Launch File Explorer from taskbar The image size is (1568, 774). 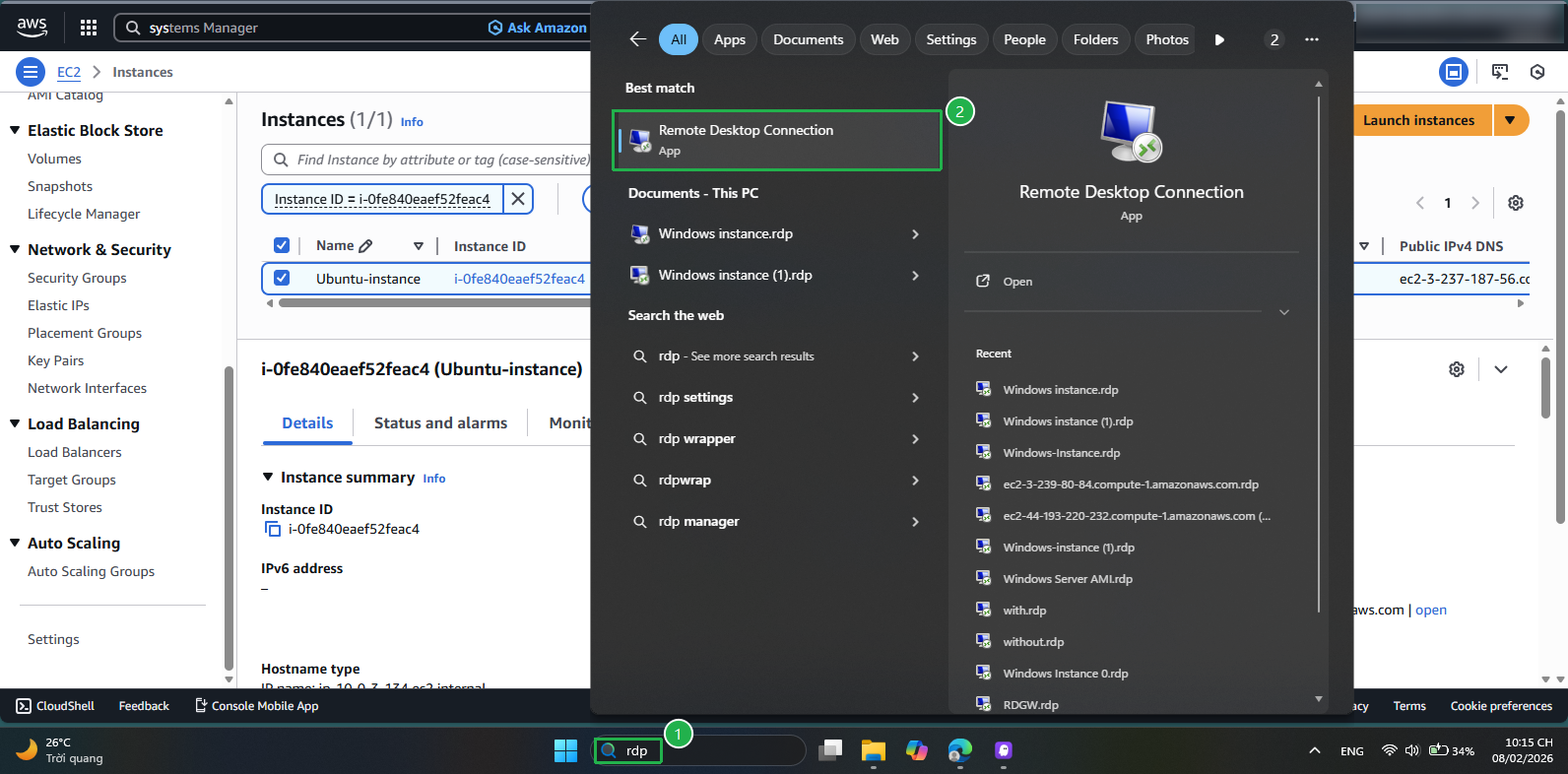coord(874,750)
